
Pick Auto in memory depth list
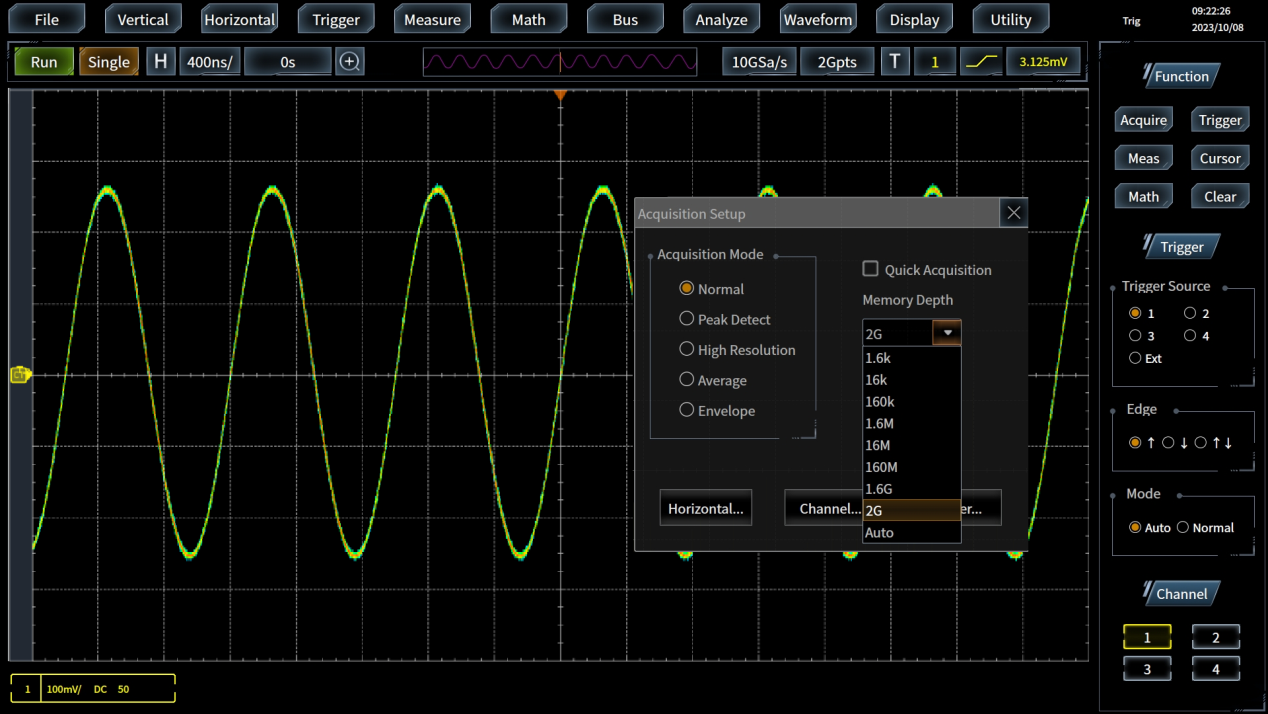(x=880, y=532)
